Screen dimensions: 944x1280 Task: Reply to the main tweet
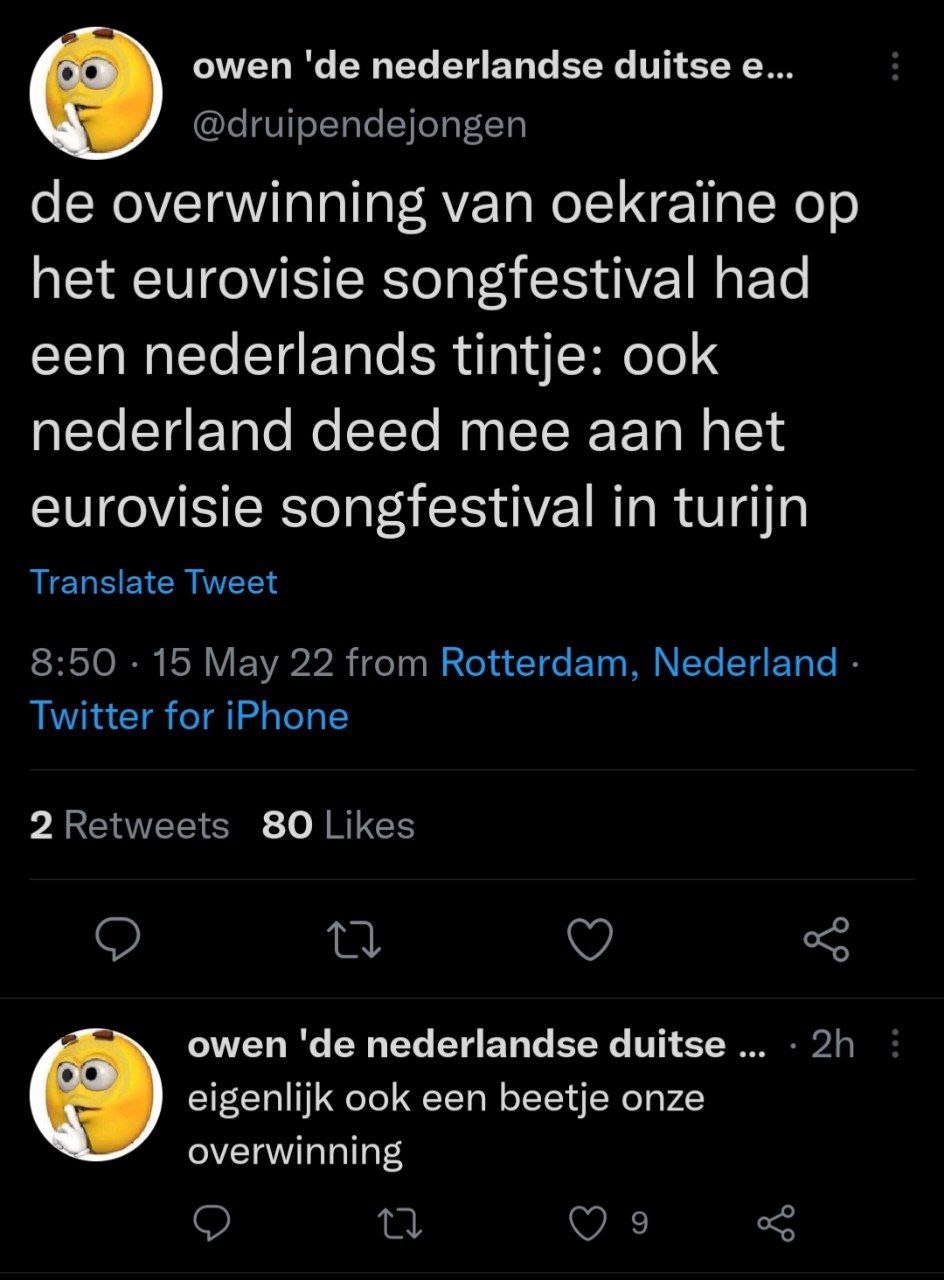pos(117,939)
